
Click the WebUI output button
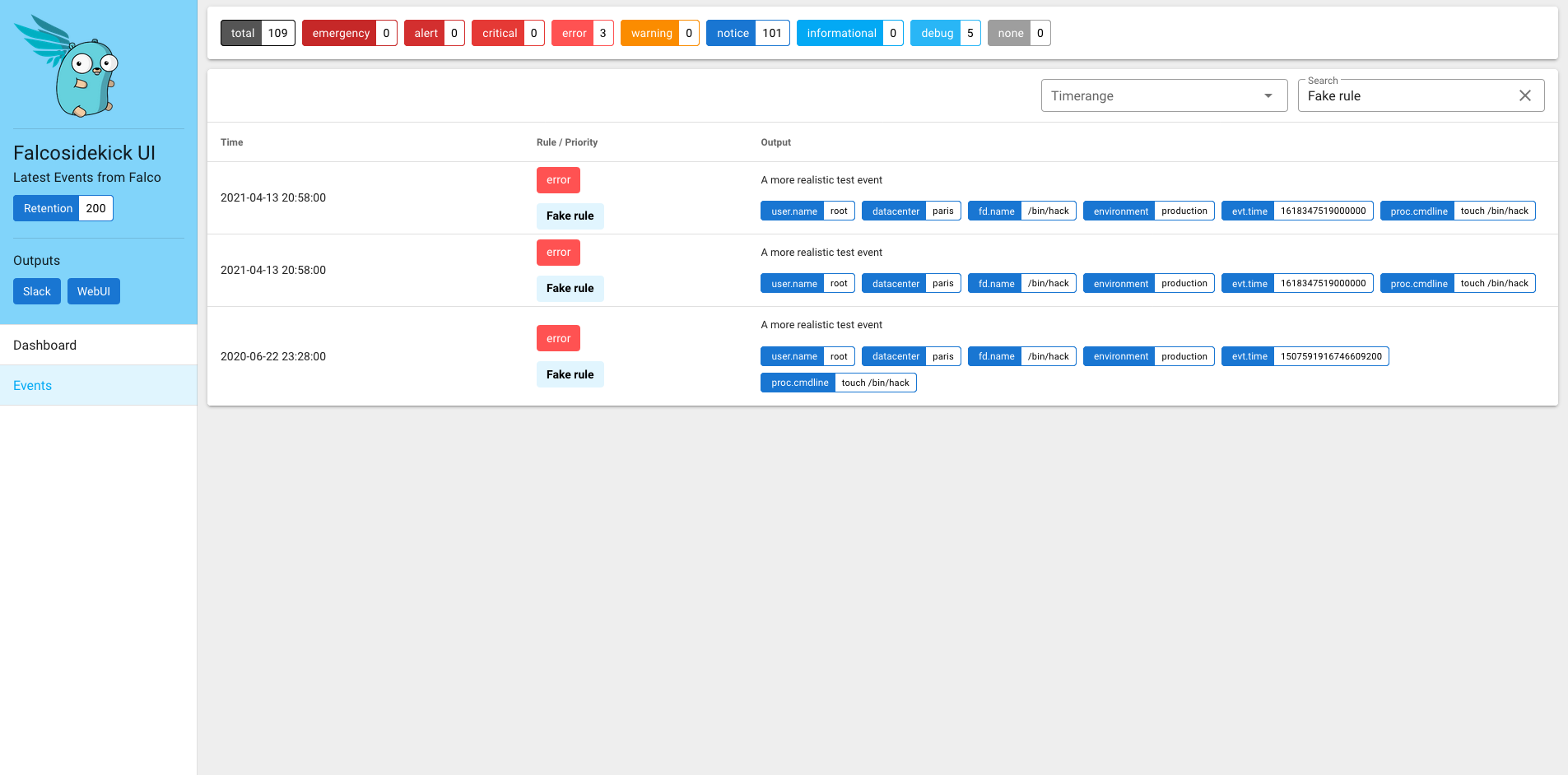pyautogui.click(x=94, y=291)
